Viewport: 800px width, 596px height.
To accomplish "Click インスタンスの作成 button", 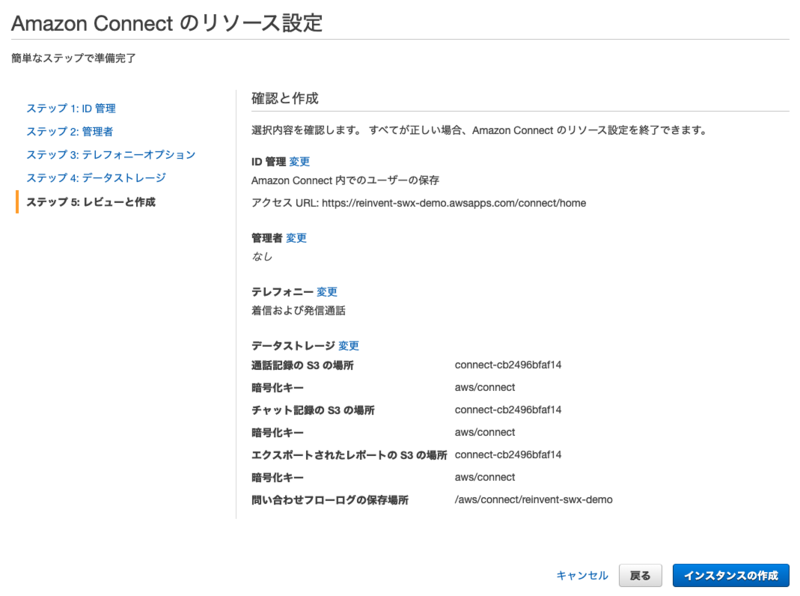I will coord(731,576).
